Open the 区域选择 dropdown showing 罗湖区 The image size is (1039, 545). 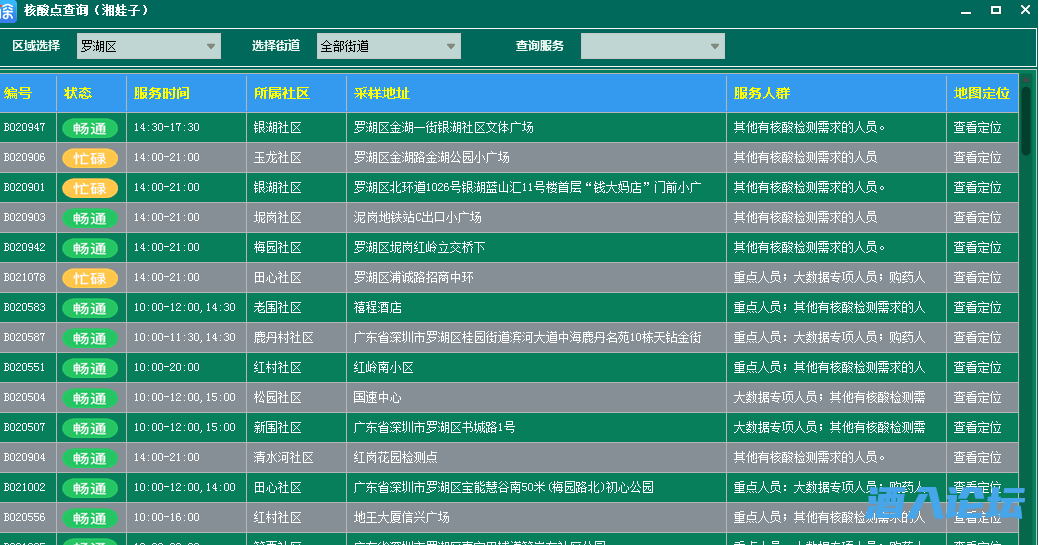pos(148,46)
